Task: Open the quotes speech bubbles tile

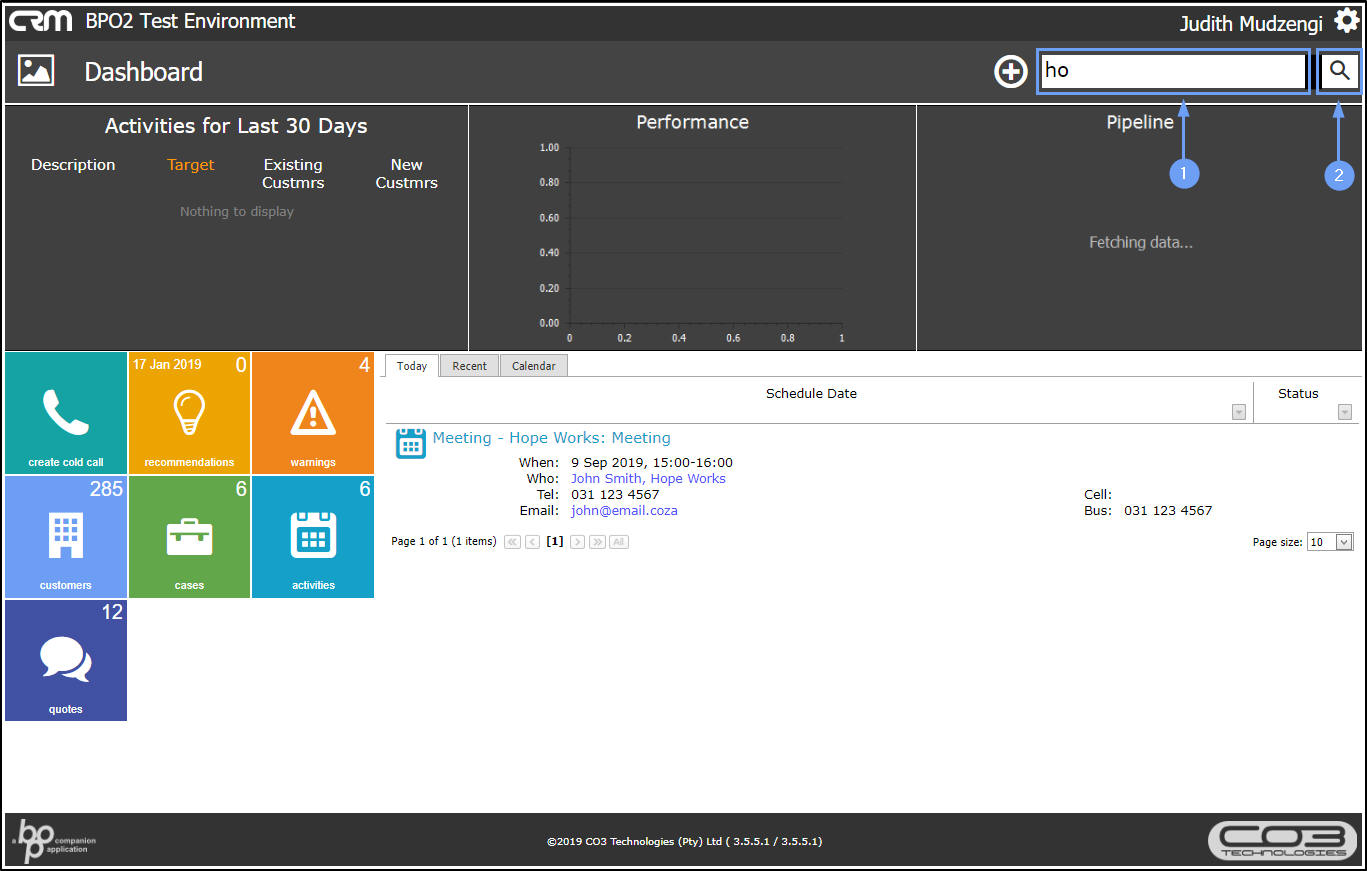Action: pyautogui.click(x=66, y=660)
